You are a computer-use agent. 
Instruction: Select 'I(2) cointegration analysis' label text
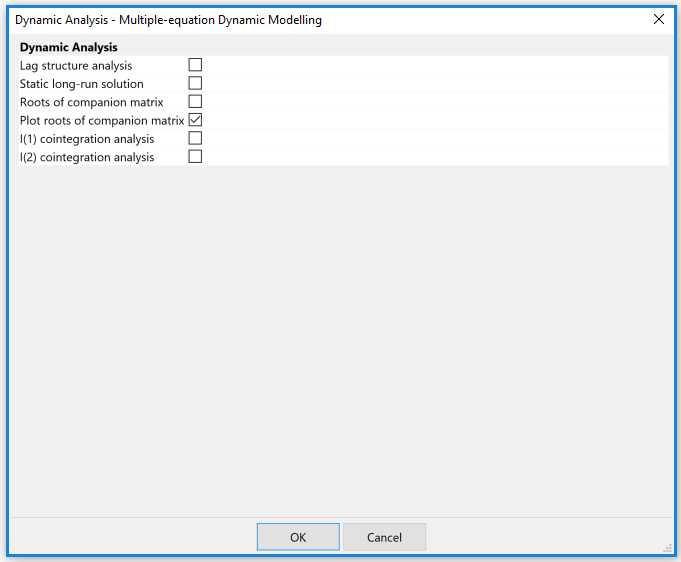(87, 157)
